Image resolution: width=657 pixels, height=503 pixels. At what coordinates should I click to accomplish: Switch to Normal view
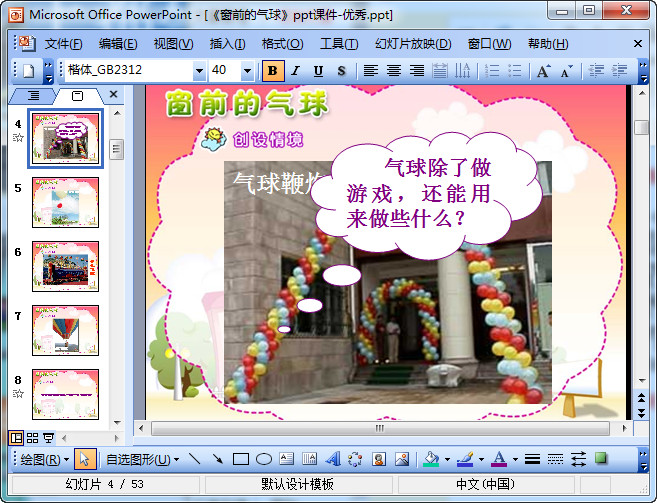point(16,438)
